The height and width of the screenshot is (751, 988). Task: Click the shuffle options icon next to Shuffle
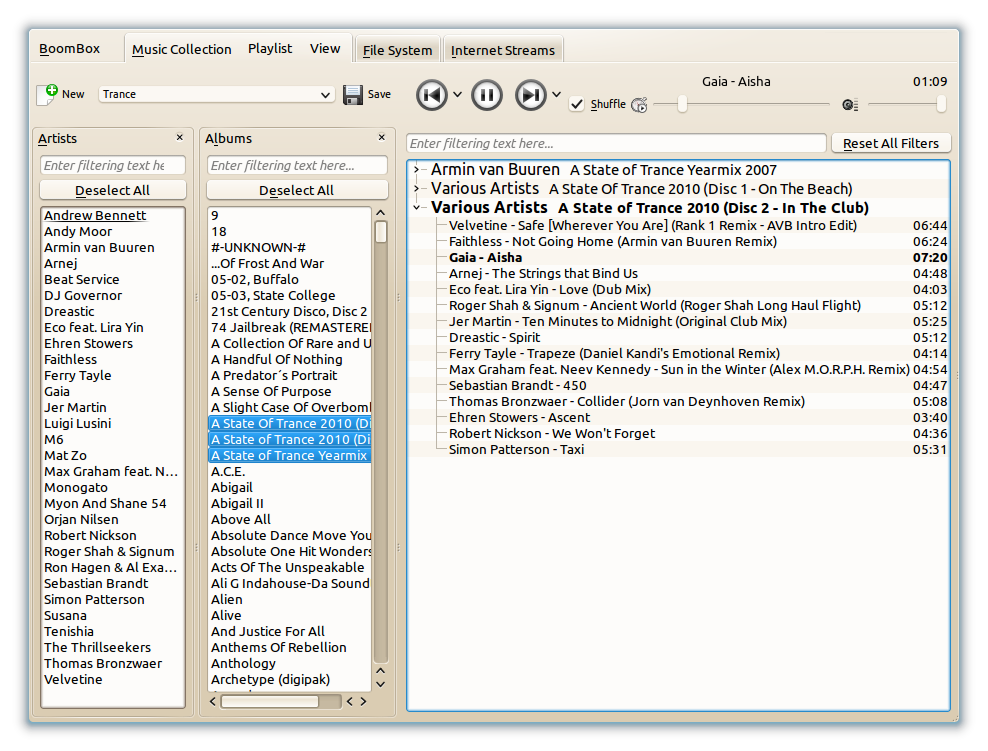click(639, 105)
